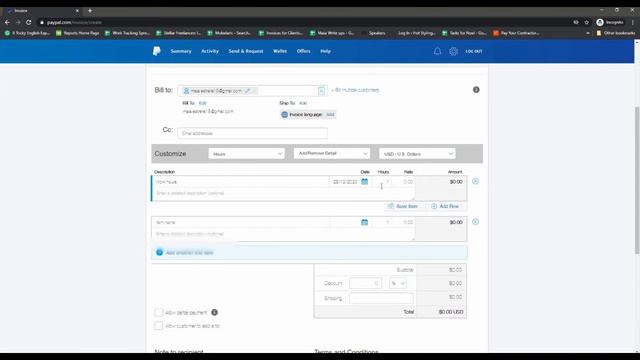The height and width of the screenshot is (360, 640).
Task: Open the USD - U.S. Dollars currency dropdown
Action: click(x=417, y=154)
